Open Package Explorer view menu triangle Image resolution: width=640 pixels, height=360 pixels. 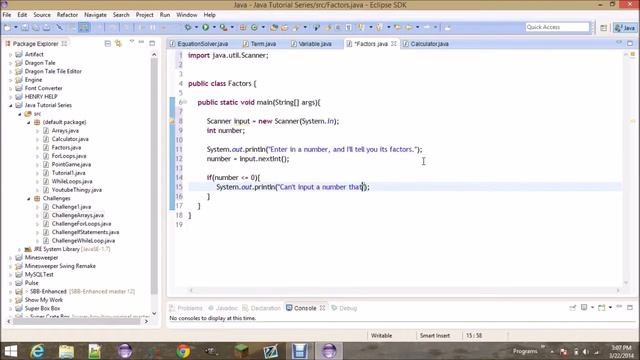(132, 42)
